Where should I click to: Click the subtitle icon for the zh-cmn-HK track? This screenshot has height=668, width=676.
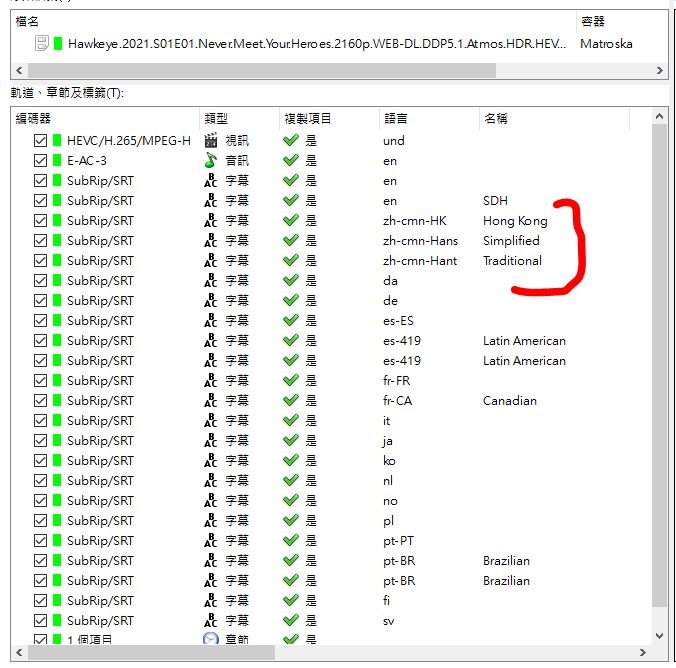(x=210, y=220)
